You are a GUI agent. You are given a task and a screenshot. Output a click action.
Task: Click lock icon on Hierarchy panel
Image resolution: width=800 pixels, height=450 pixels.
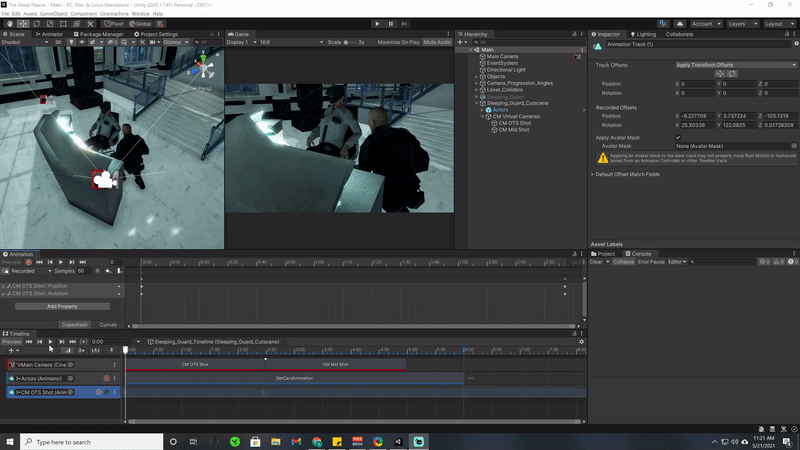tap(573, 34)
